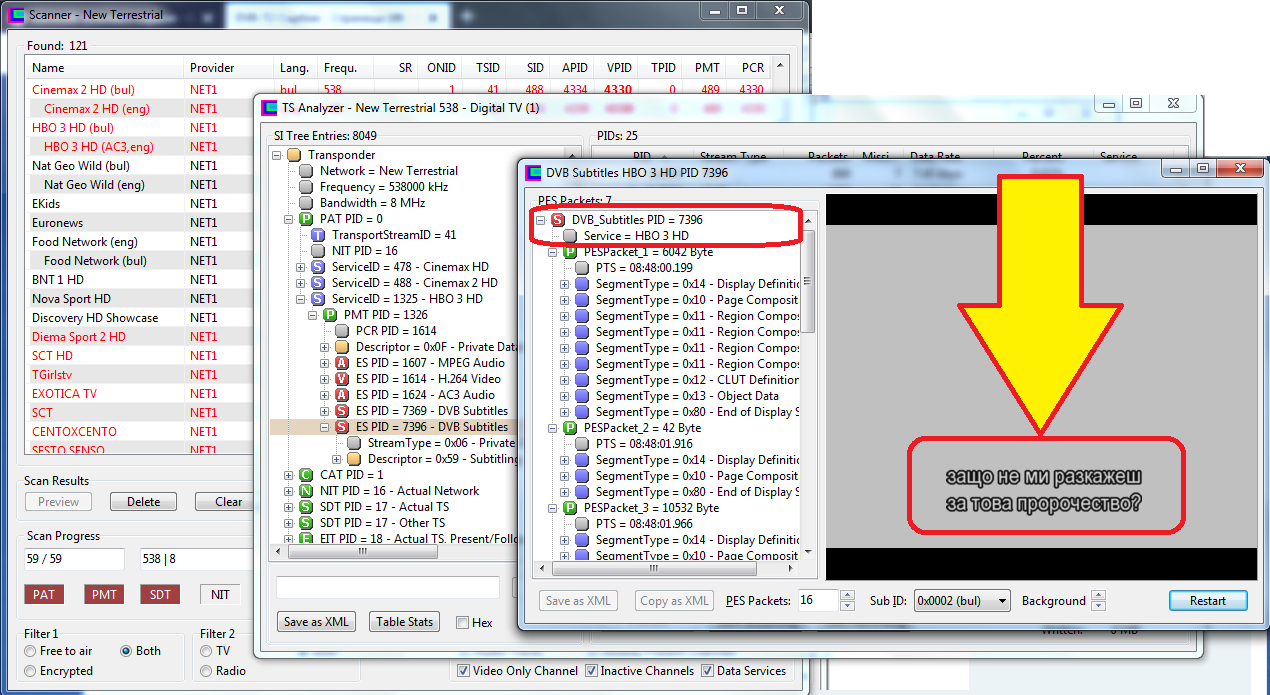This screenshot has width=1270, height=695.
Task: Toggle Hex checkbox in TS Analyzer
Action: tap(462, 622)
